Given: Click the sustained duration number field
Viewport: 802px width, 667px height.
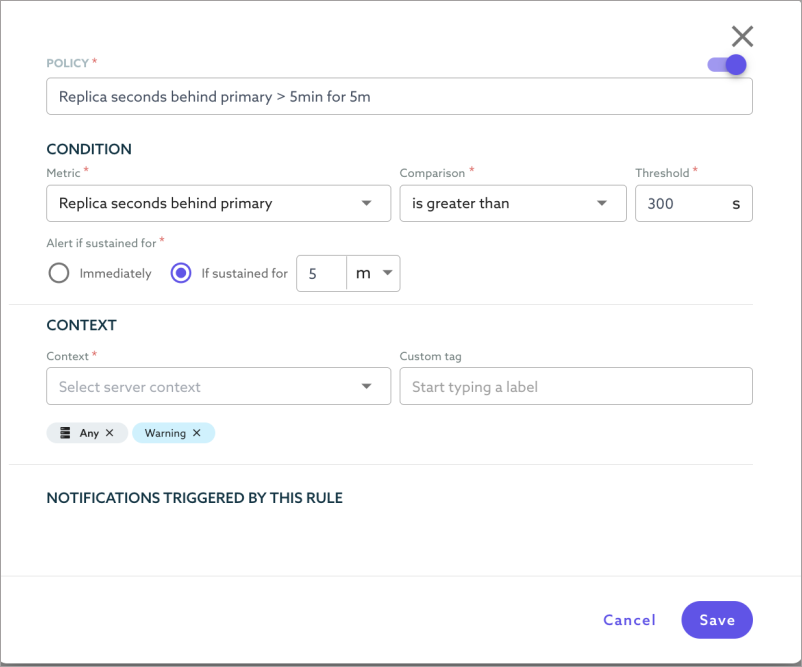Looking at the screenshot, I should click(x=321, y=273).
